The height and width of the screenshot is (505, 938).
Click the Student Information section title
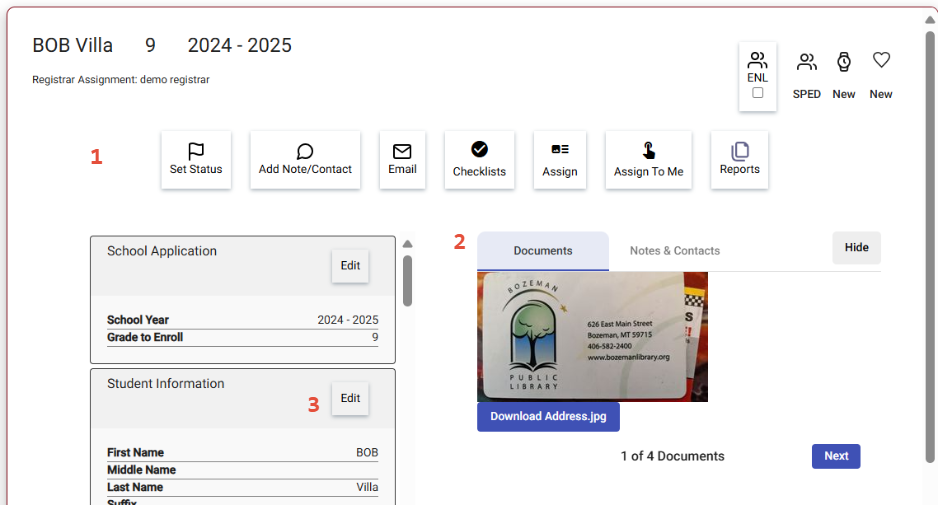[166, 384]
